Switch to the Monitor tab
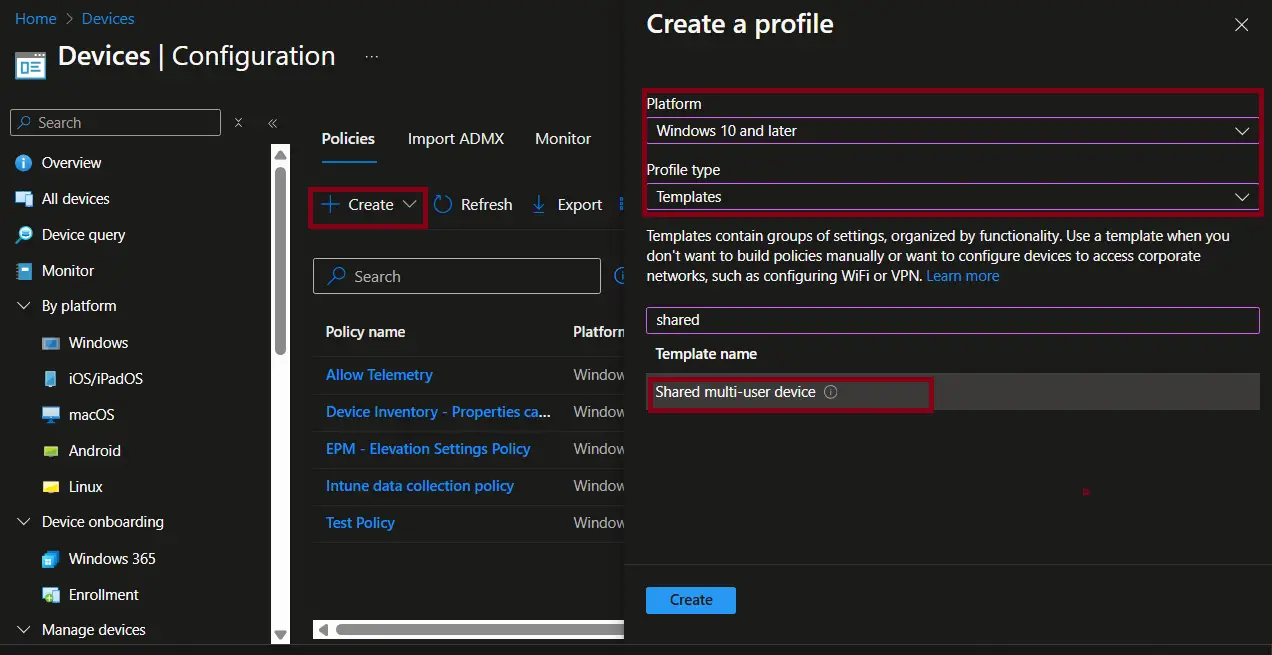1272x655 pixels. pyautogui.click(x=562, y=139)
